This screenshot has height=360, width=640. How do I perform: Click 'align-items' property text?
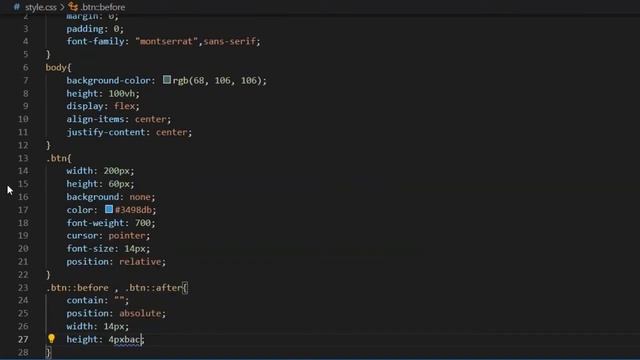[96, 119]
